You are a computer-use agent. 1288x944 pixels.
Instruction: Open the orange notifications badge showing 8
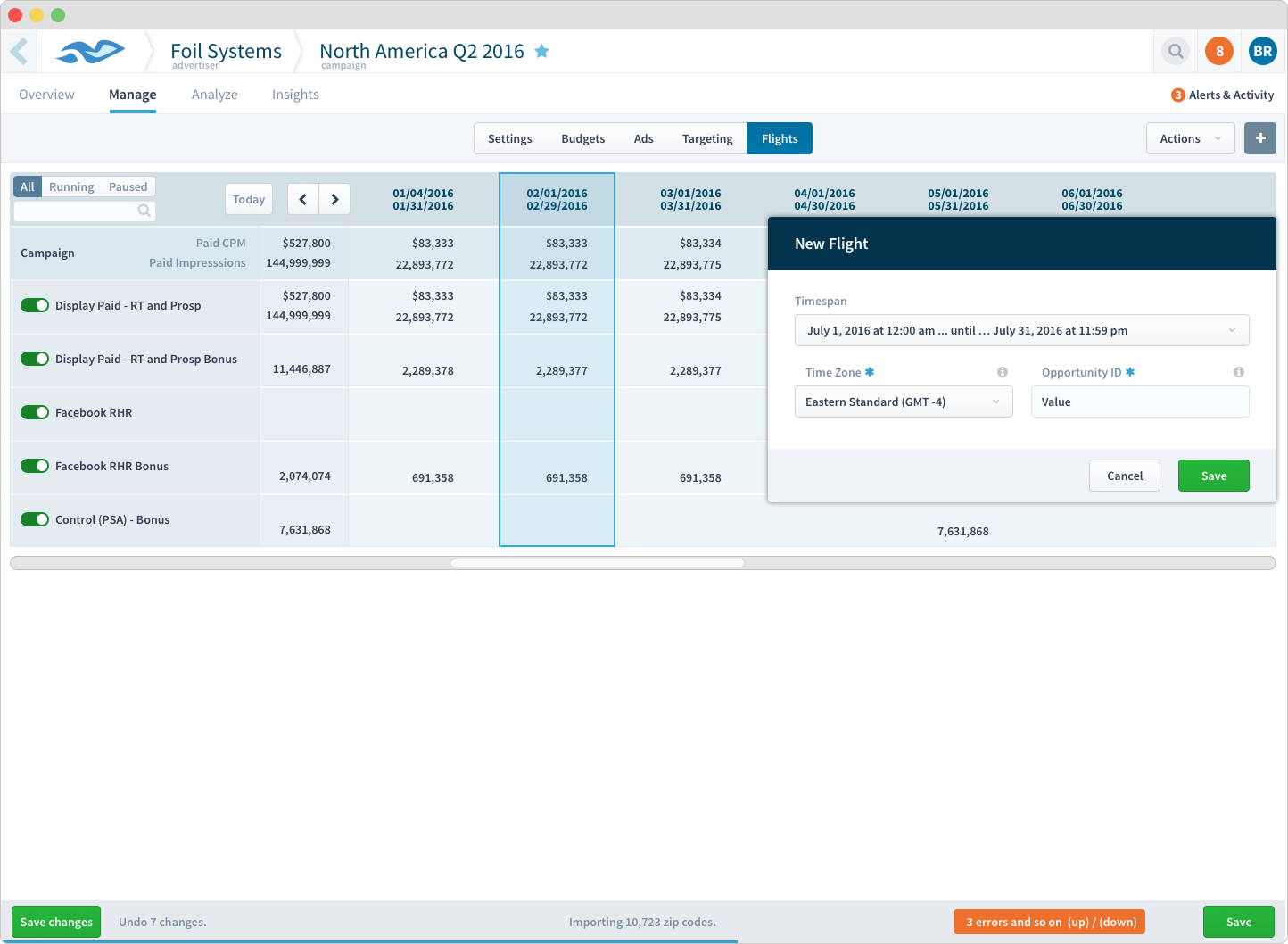pos(1219,51)
